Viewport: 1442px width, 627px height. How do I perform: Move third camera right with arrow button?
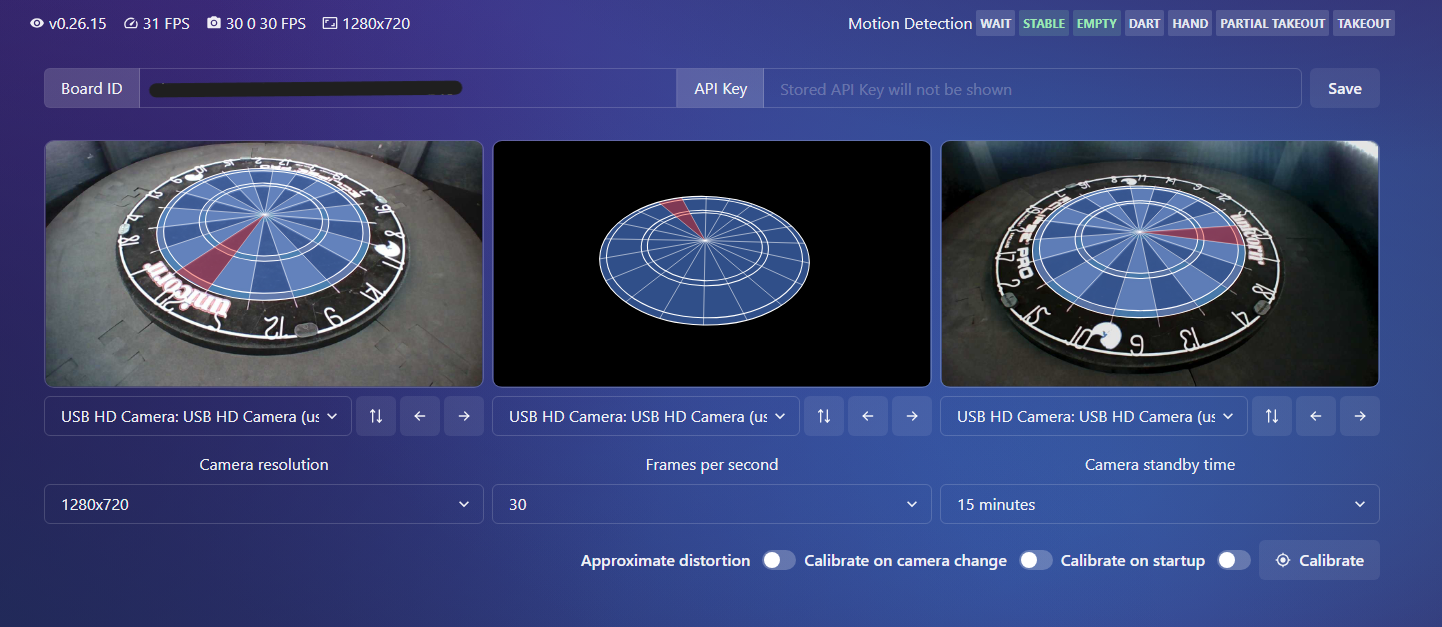pyautogui.click(x=1360, y=416)
